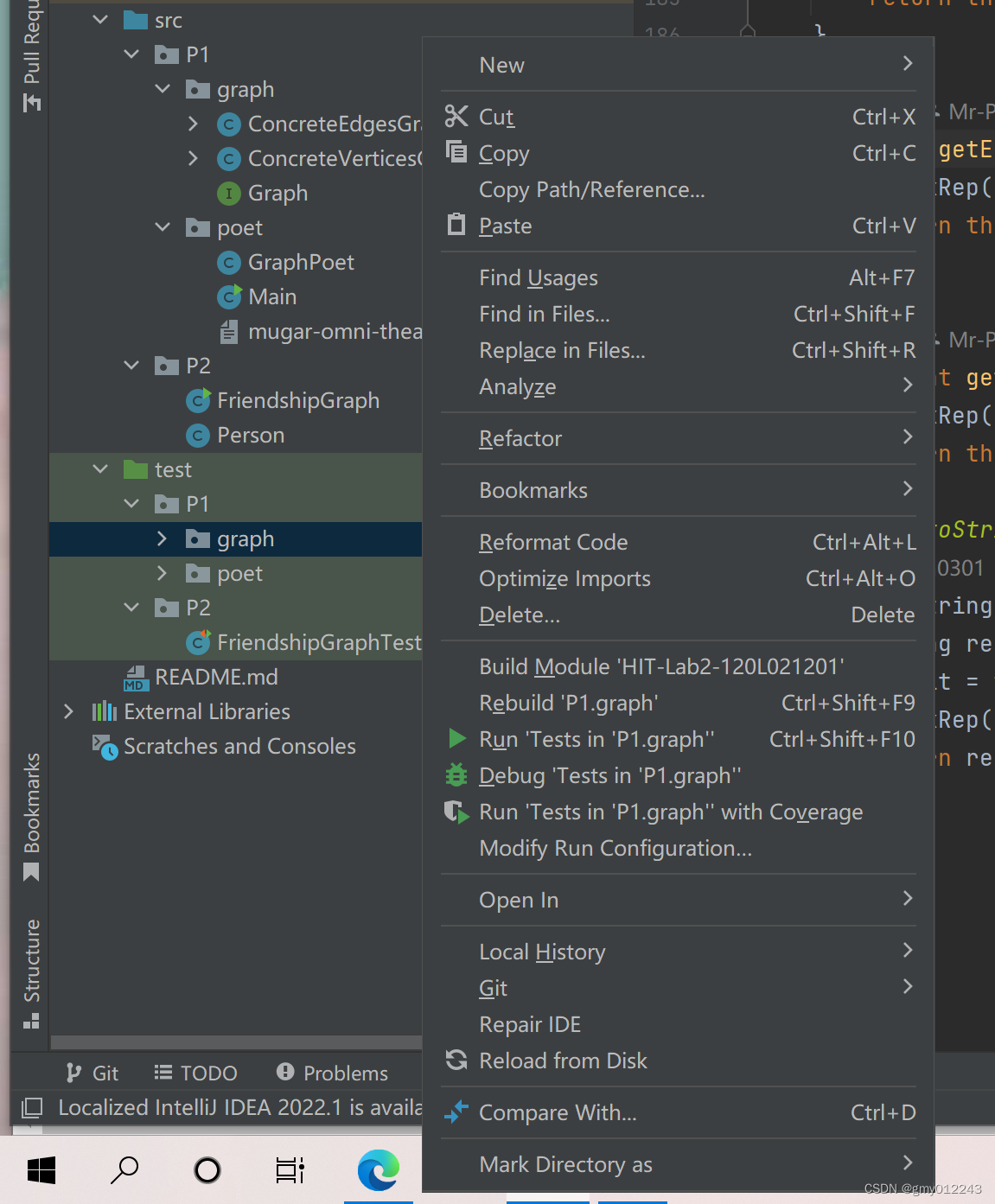Open the Refactor submenu
This screenshot has width=995, height=1204.
678,438
